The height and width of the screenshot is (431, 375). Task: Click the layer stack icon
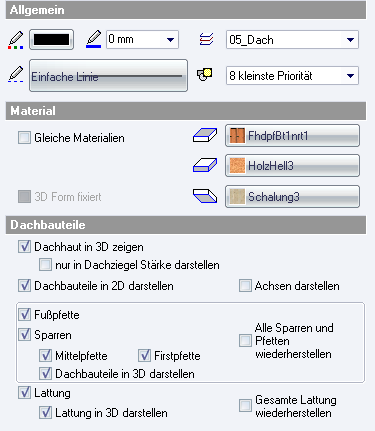click(206, 39)
